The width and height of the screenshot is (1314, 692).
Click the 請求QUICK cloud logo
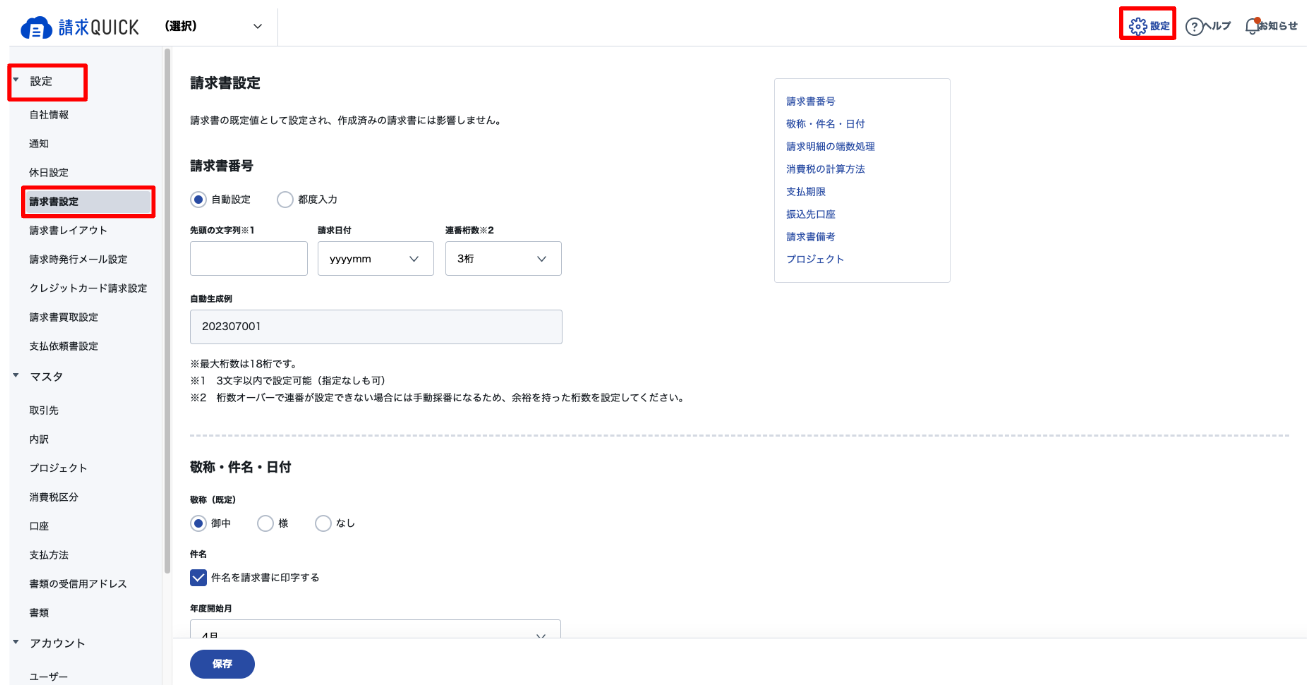point(79,27)
